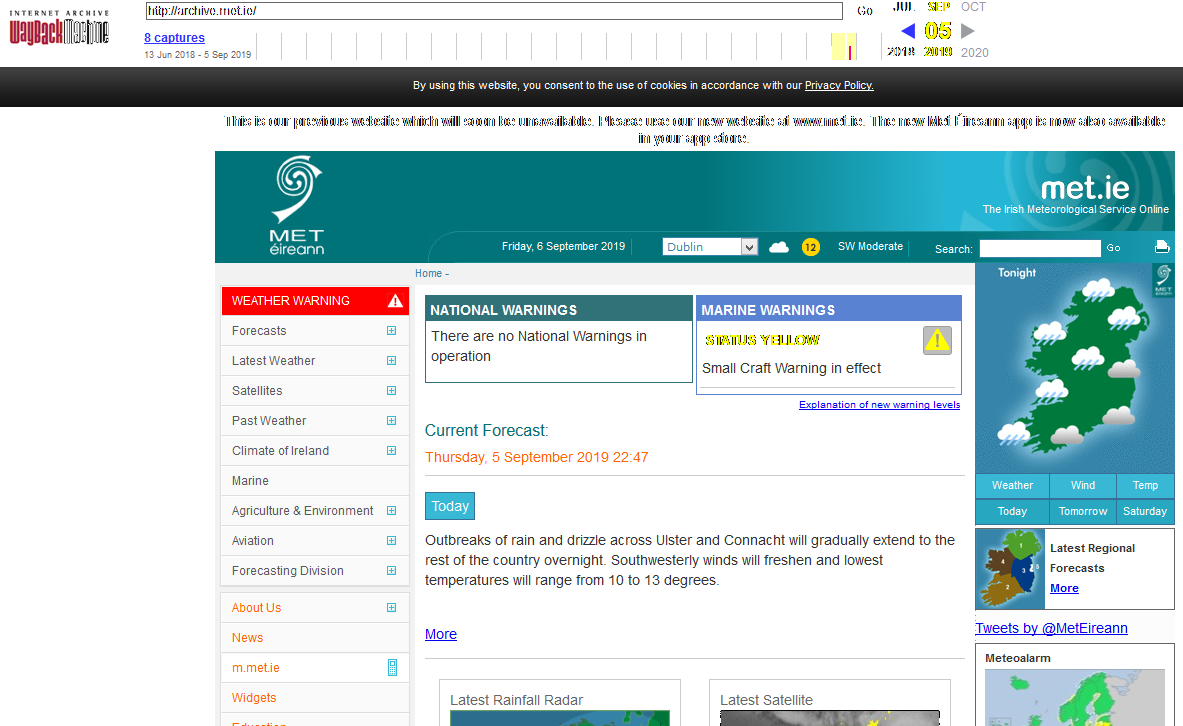The image size is (1183, 726).
Task: Click the More link under the forecast
Action: [441, 635]
